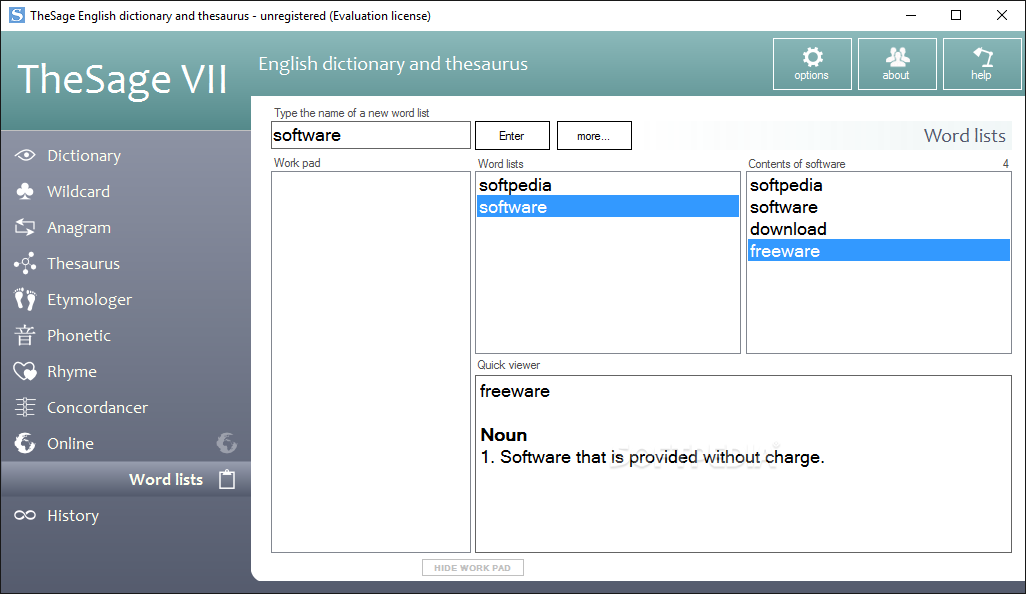
Task: Open the Rhyme finder
Action: point(72,372)
